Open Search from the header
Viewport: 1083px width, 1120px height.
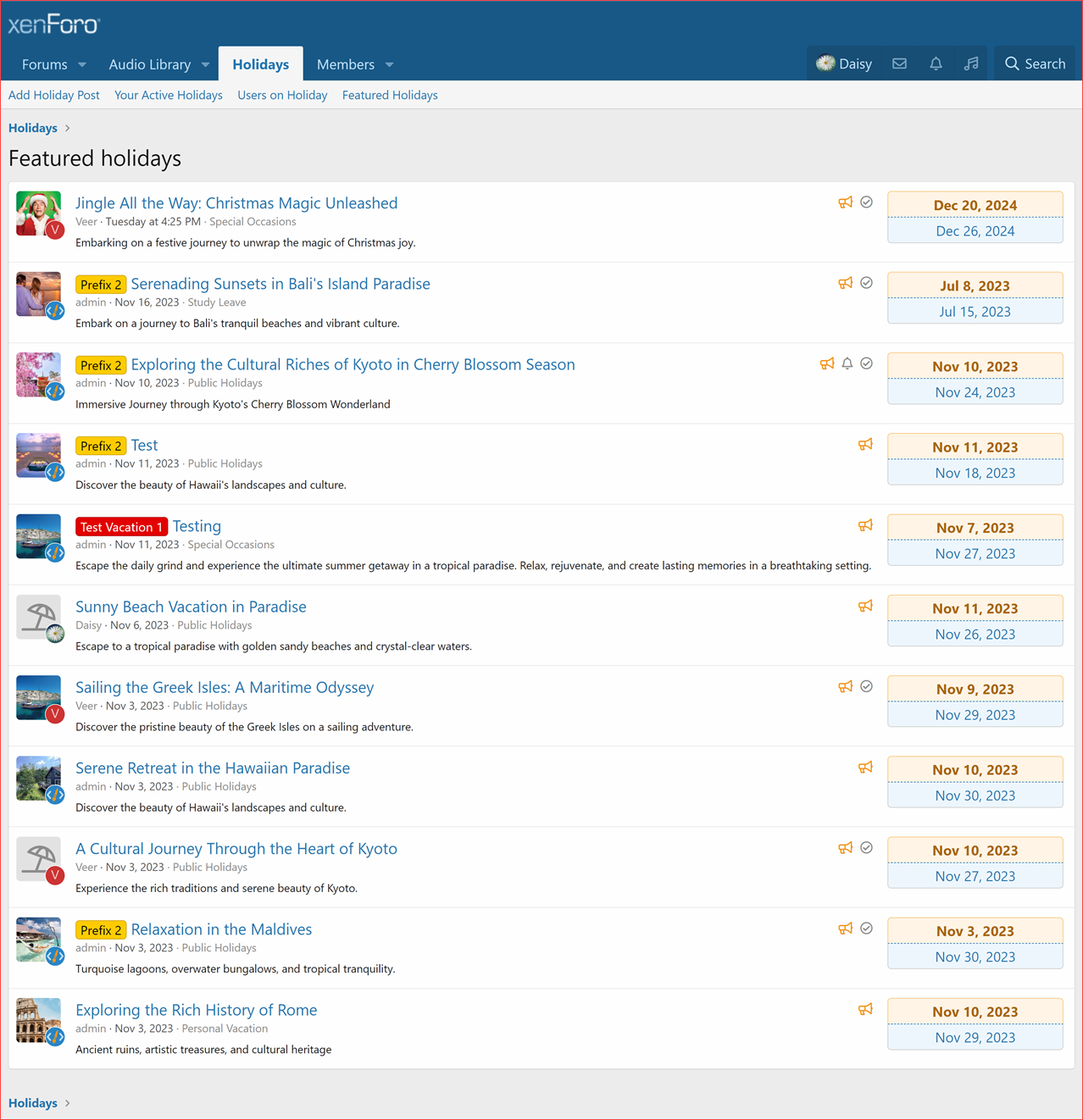[1034, 63]
